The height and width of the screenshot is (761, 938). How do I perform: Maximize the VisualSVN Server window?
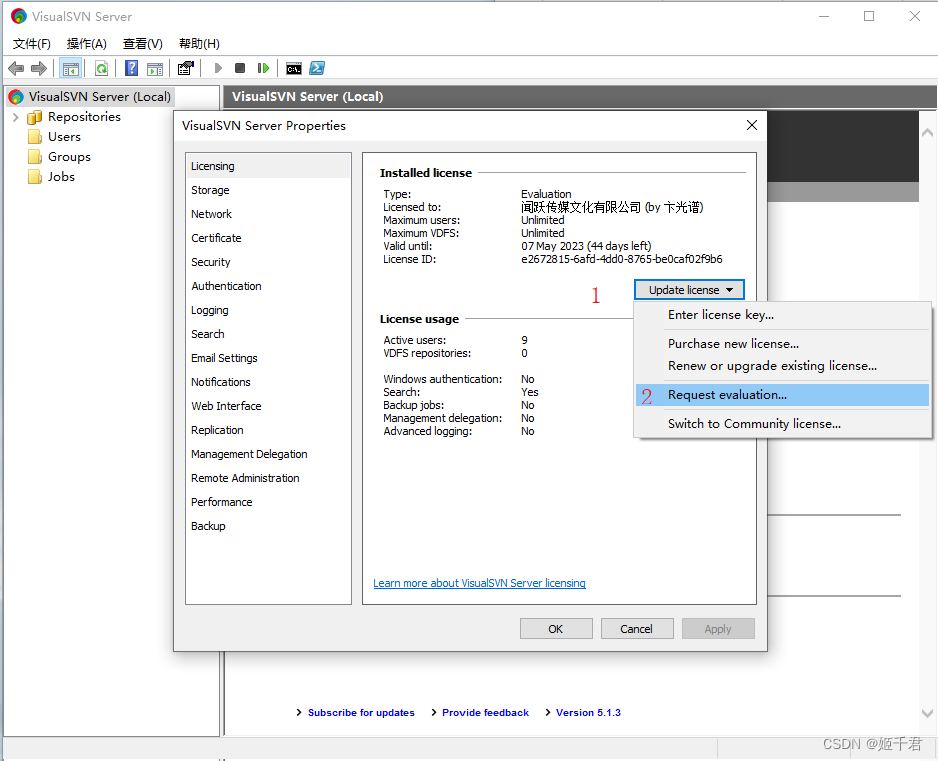click(869, 16)
